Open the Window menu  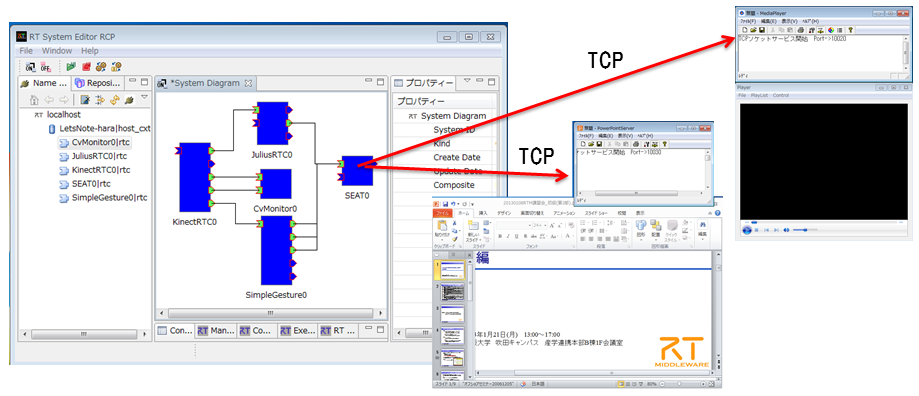[x=57, y=51]
